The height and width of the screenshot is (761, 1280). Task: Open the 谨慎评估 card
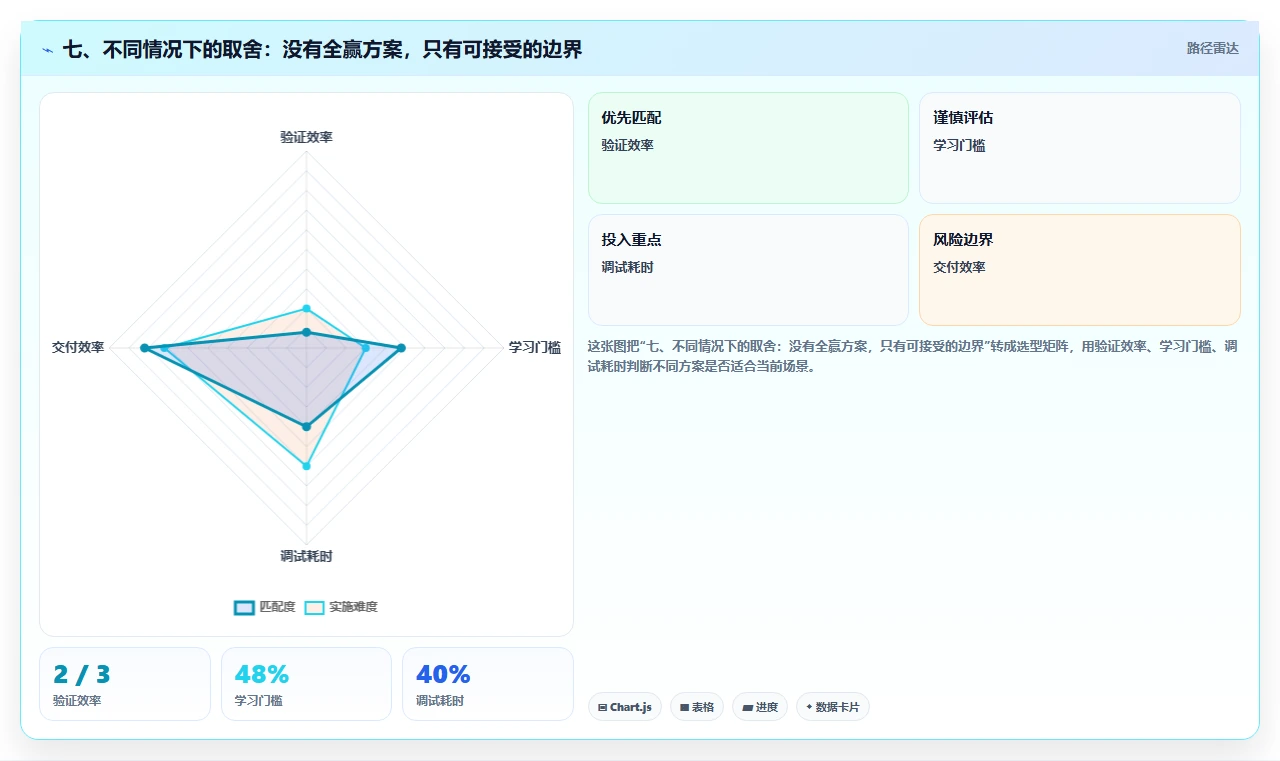pyautogui.click(x=1080, y=148)
